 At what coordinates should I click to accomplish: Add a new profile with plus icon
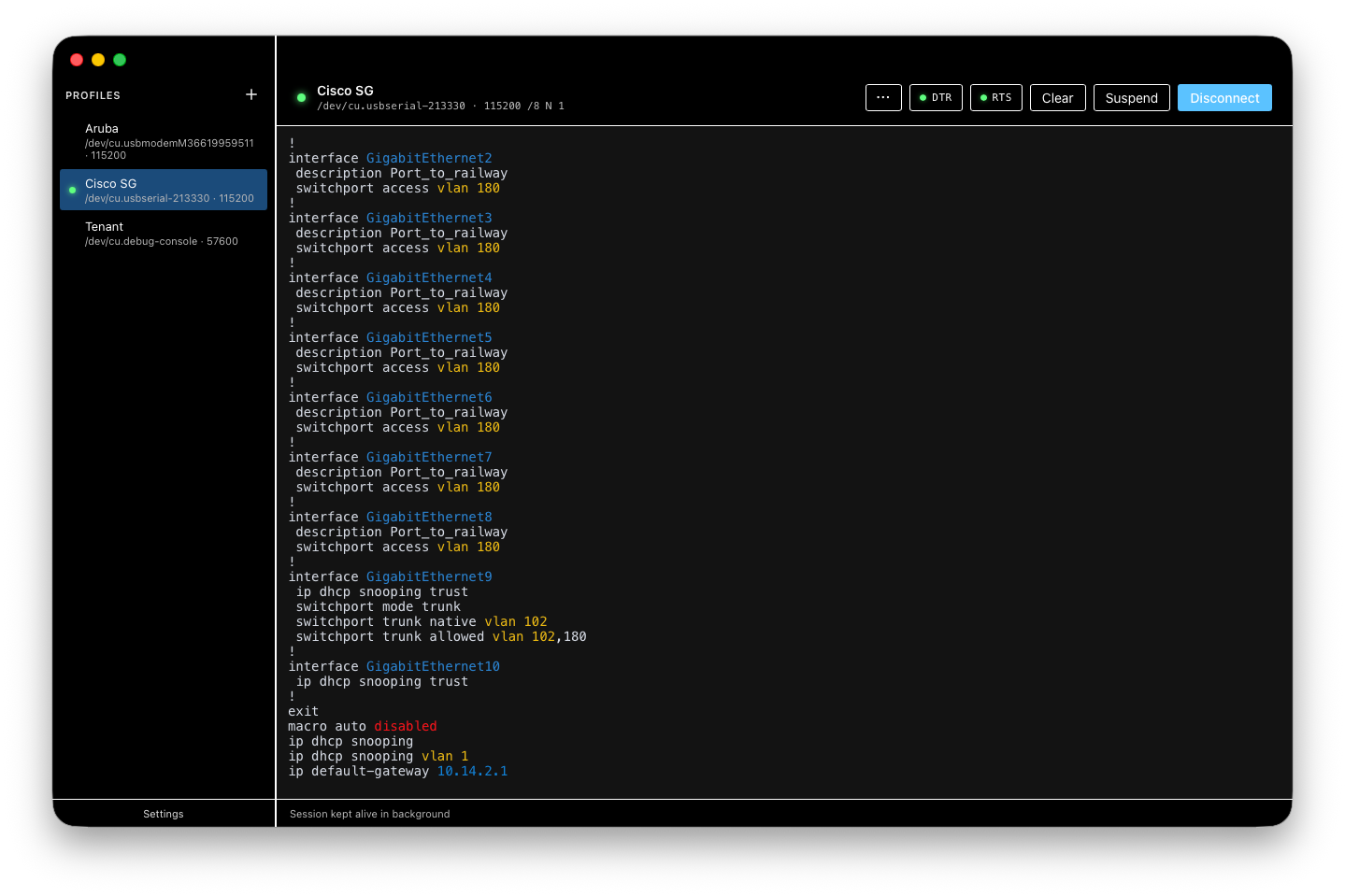point(251,94)
